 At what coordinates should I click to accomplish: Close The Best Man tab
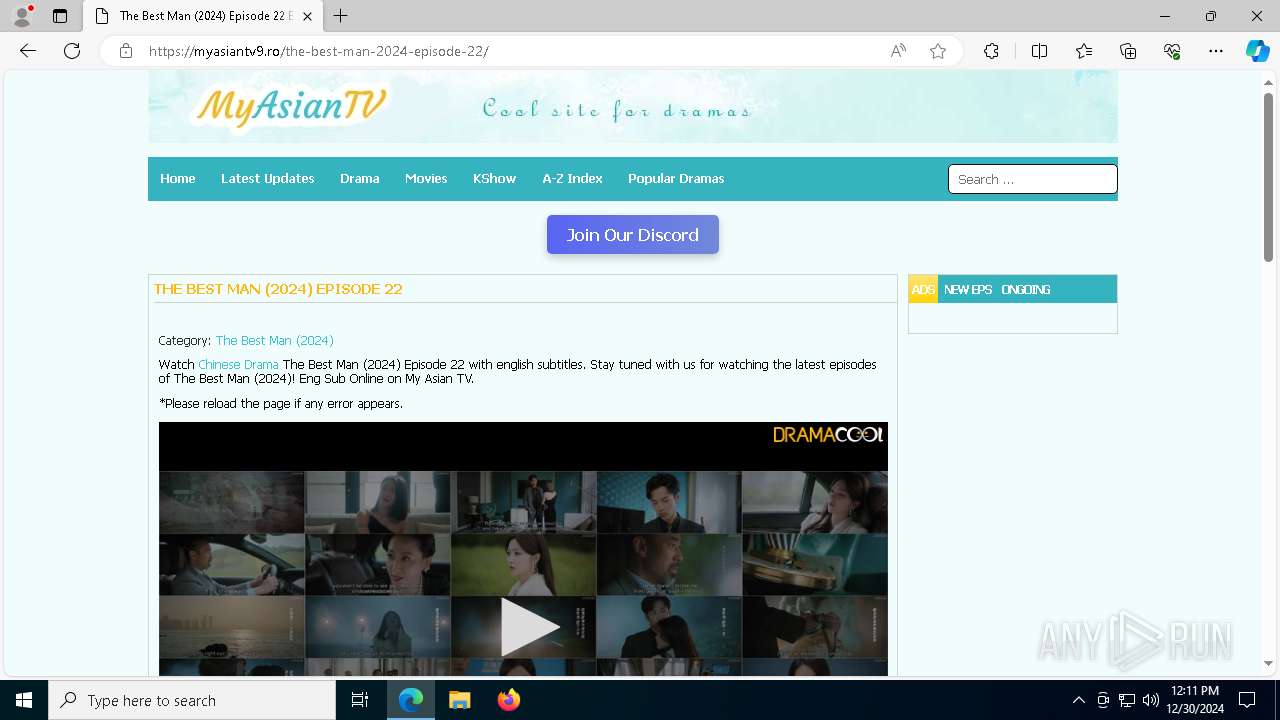307,16
